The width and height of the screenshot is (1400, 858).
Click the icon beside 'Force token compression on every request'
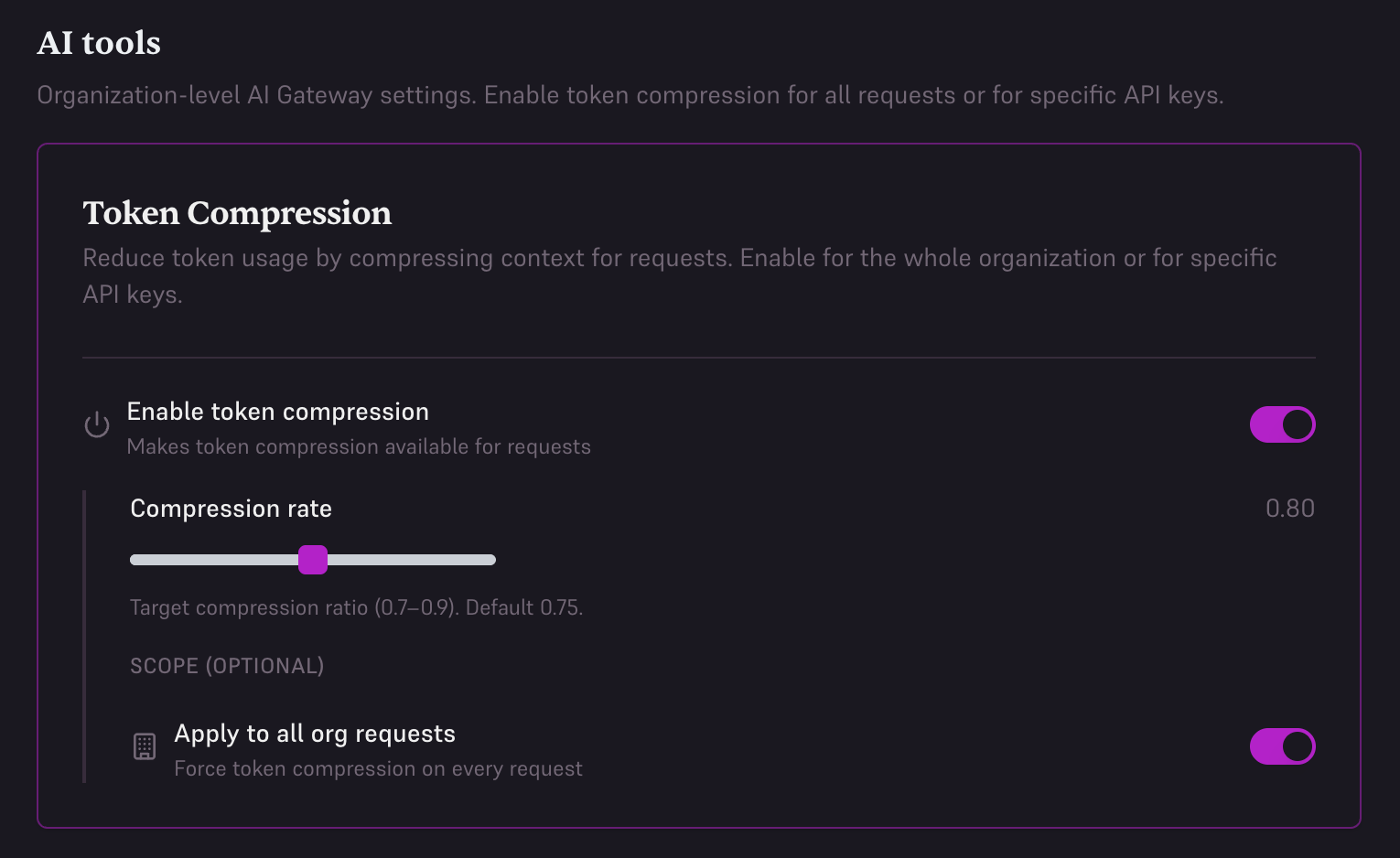(x=144, y=746)
